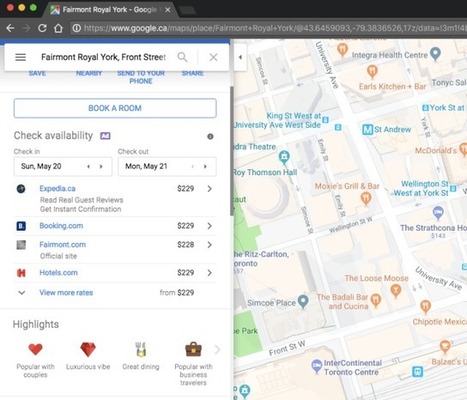467x400 pixels.
Task: Open Fairmont.com official site link
Action: [63, 245]
